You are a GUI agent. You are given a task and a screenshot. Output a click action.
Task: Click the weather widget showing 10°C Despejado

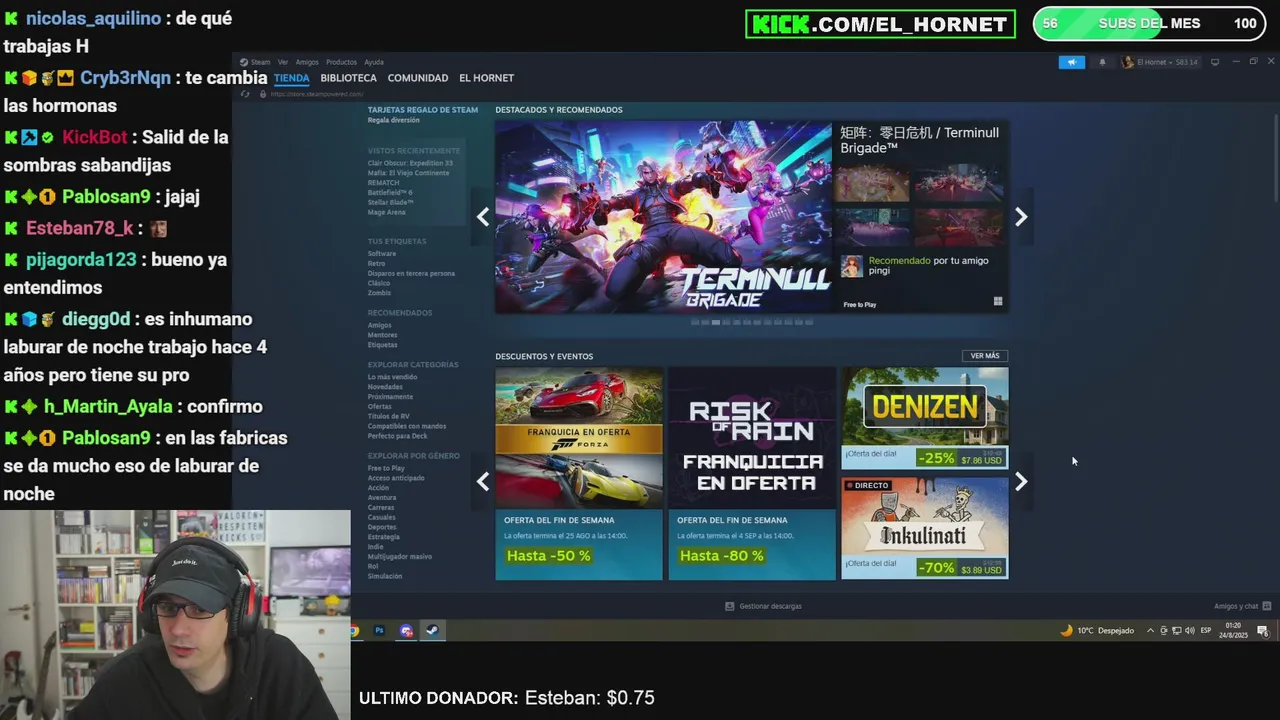coord(1097,631)
